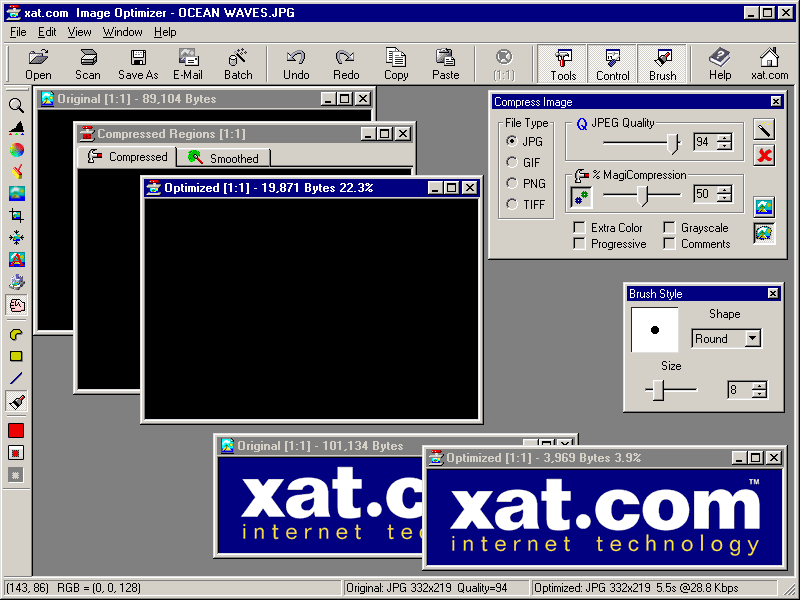
Task: Select GIF file type
Action: 512,162
